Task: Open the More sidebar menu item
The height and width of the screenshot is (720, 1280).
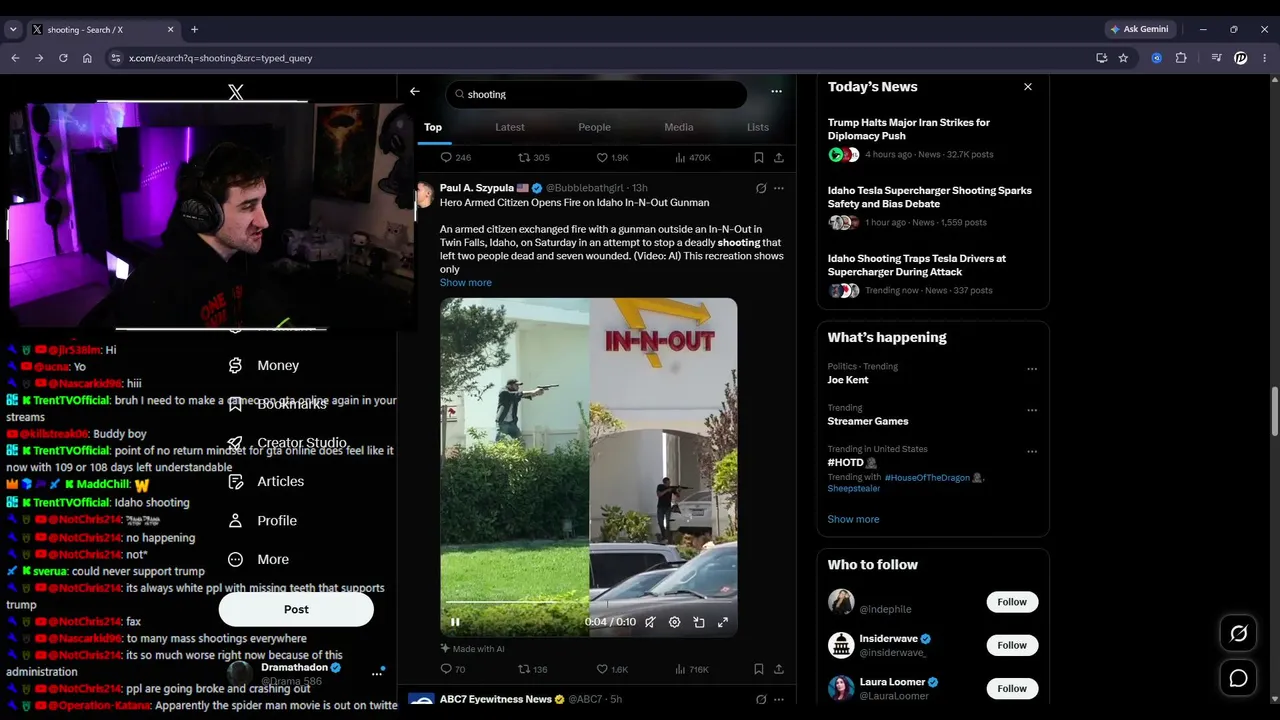Action: 259,559
